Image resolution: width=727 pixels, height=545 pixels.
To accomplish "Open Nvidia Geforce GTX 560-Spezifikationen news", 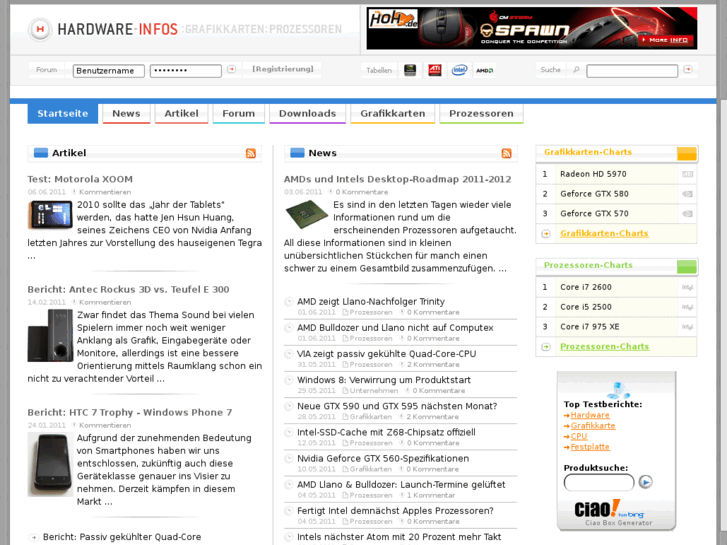I will 383,459.
